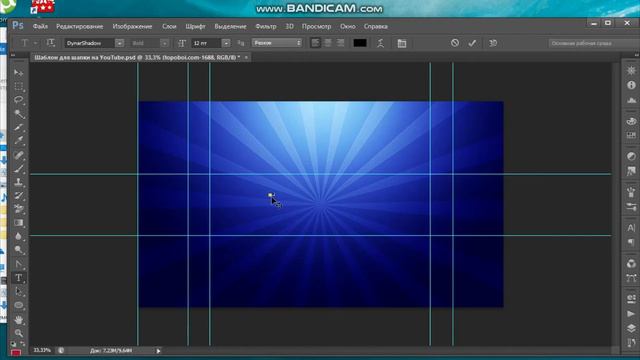Click the 3D text button
The image size is (640, 360).
click(493, 43)
